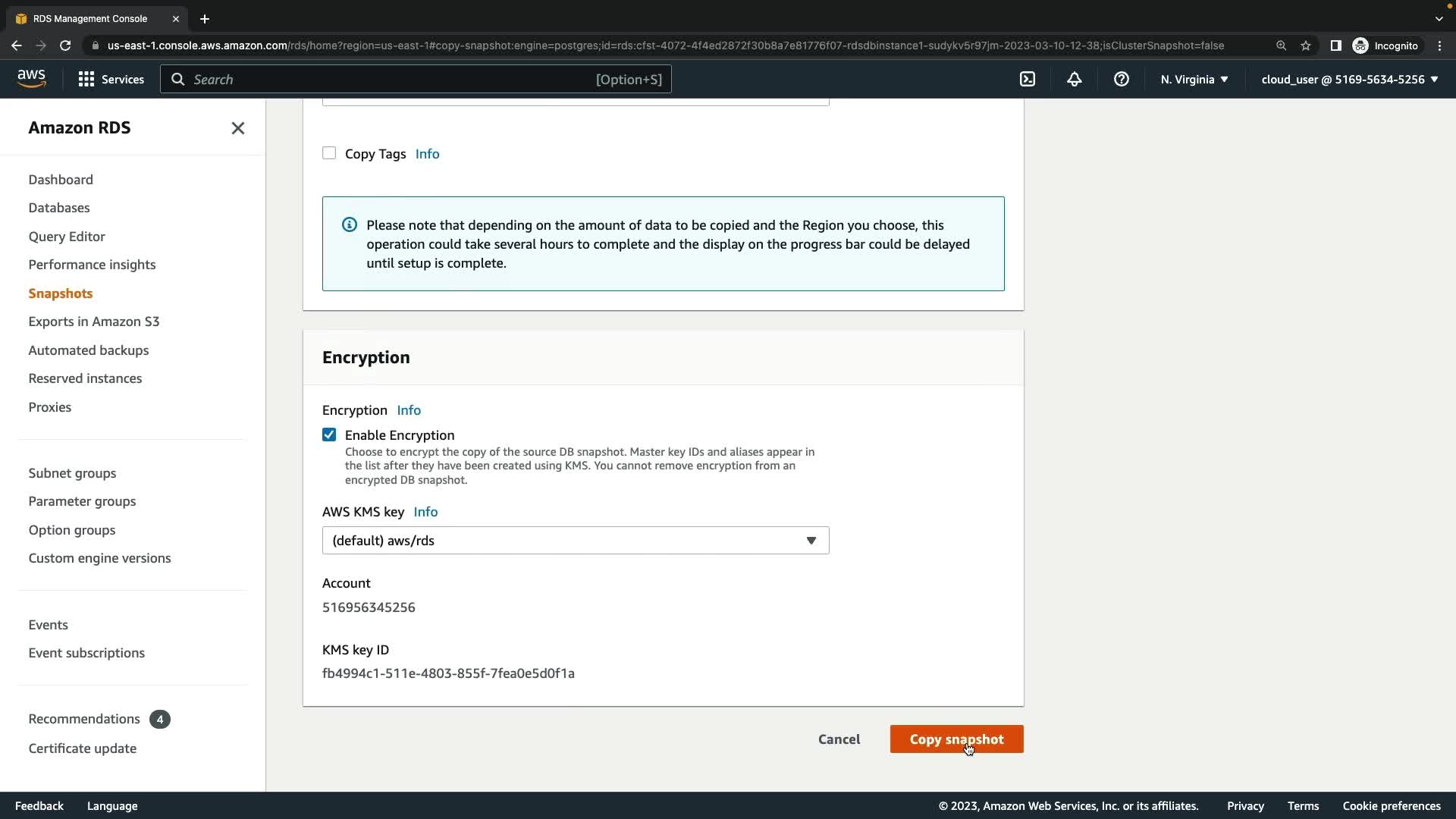Open Parameter groups in sidebar
Screen dimensions: 1456x819
(x=82, y=501)
